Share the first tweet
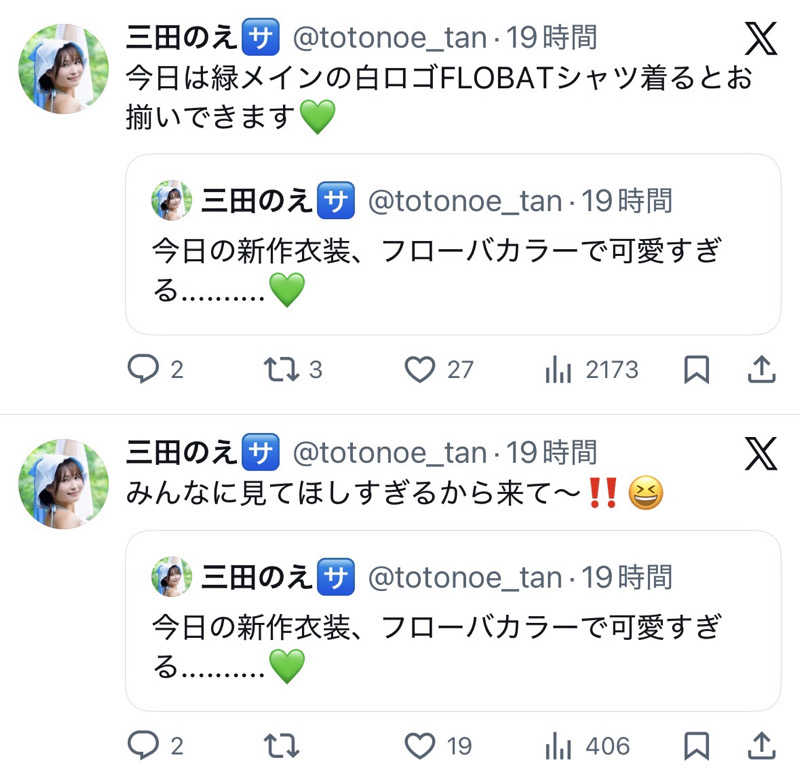Screen dimensions: 800x775 [x=762, y=369]
